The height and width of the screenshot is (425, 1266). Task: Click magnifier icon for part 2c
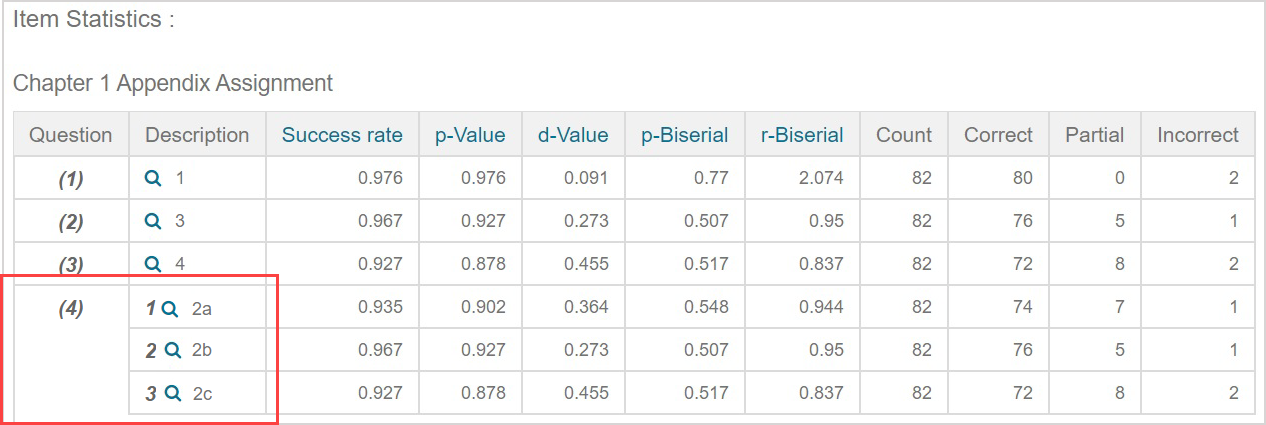[x=172, y=394]
